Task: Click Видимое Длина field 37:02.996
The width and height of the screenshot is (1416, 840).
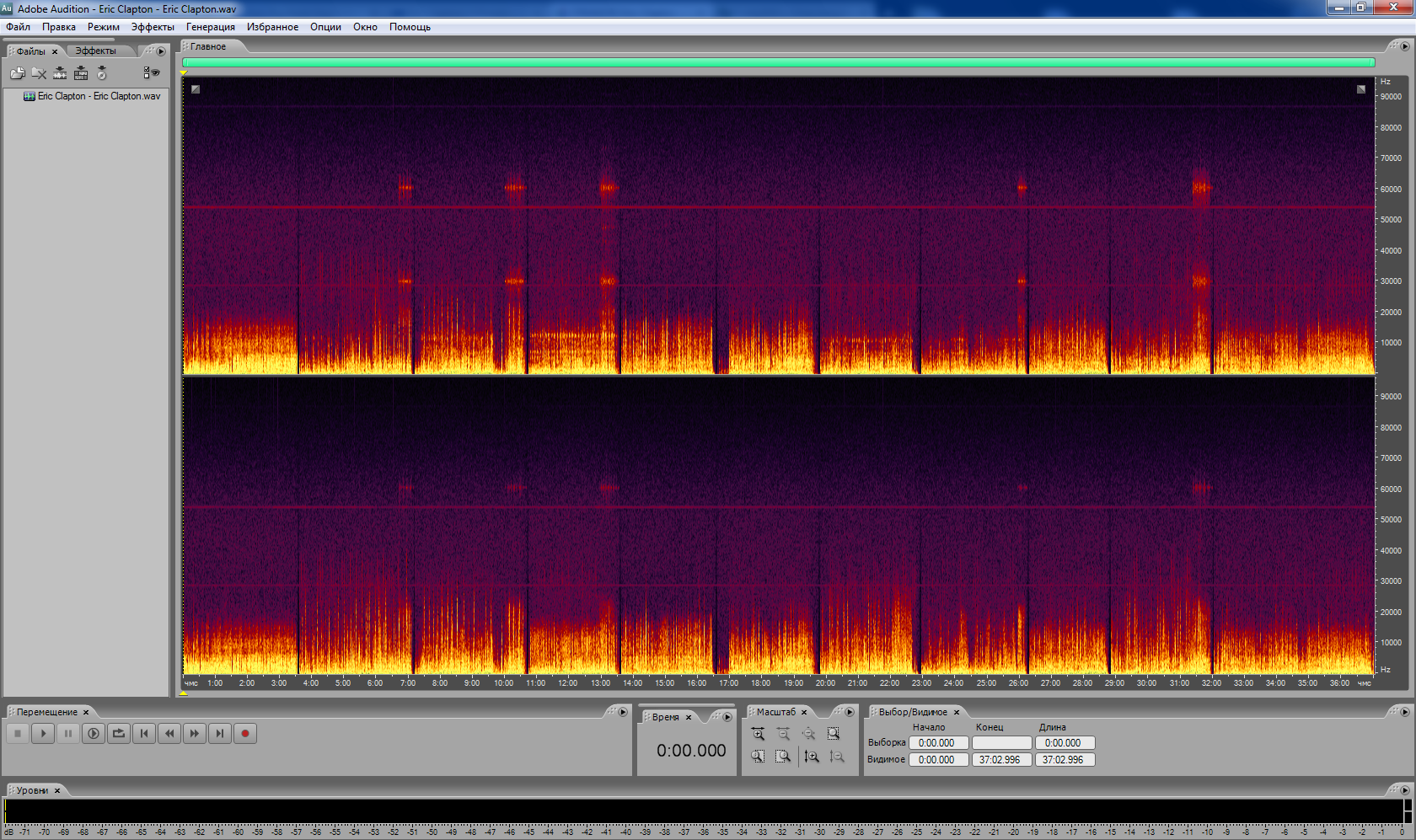Action: tap(1065, 760)
